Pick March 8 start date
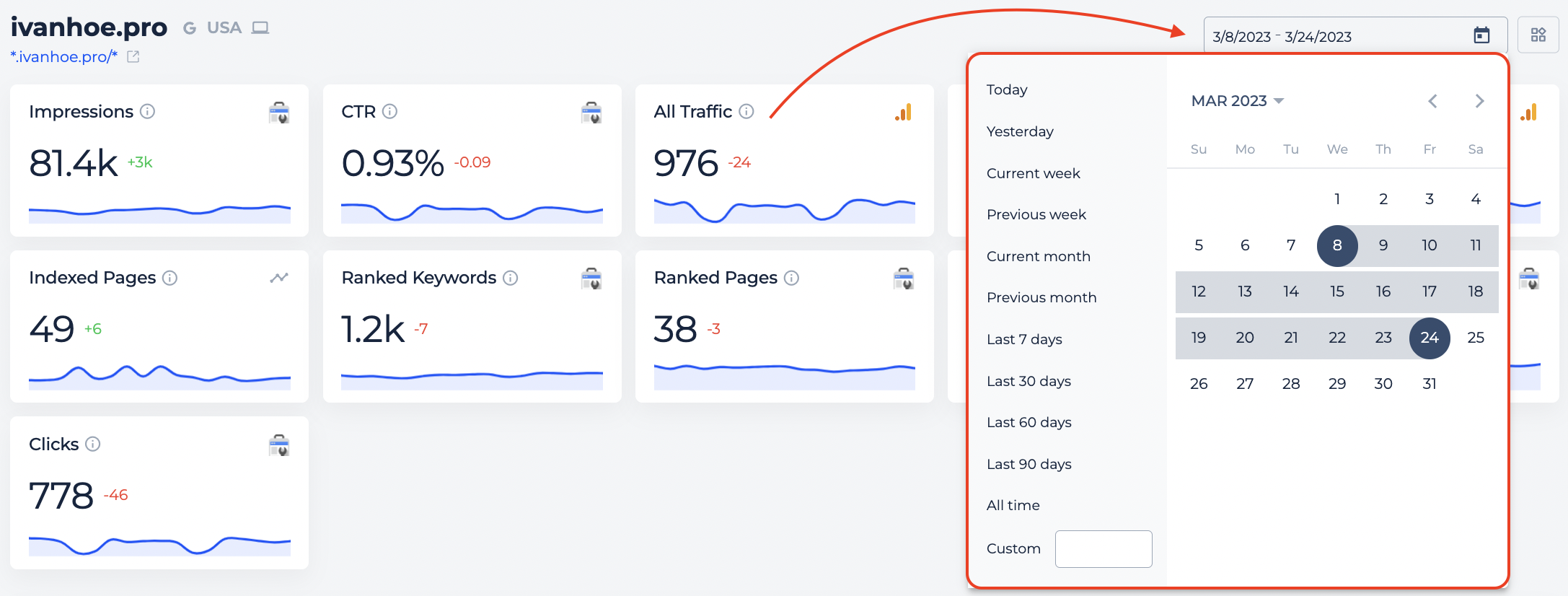The width and height of the screenshot is (1568, 596). point(1337,245)
